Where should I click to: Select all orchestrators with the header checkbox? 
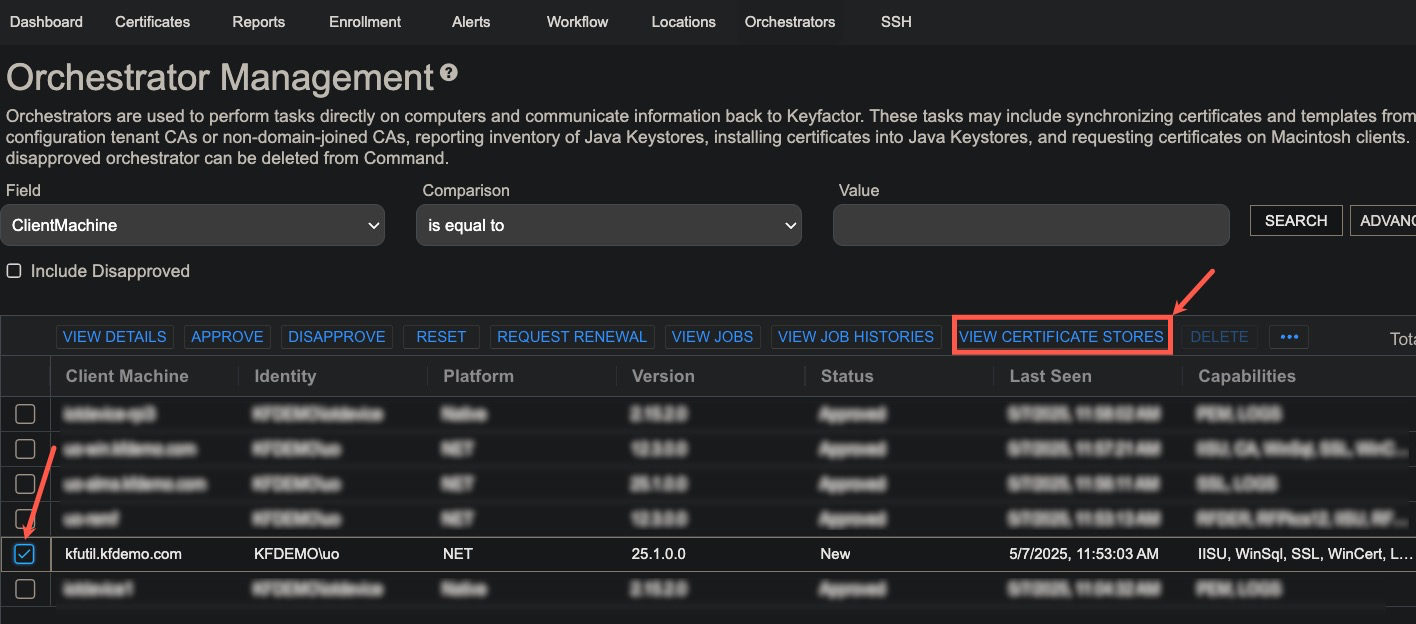(25, 376)
